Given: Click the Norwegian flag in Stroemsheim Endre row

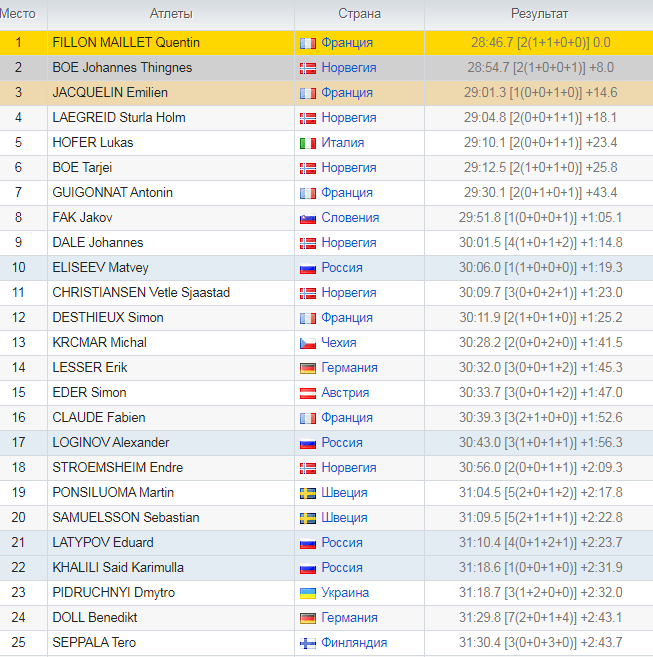Looking at the screenshot, I should (308, 468).
